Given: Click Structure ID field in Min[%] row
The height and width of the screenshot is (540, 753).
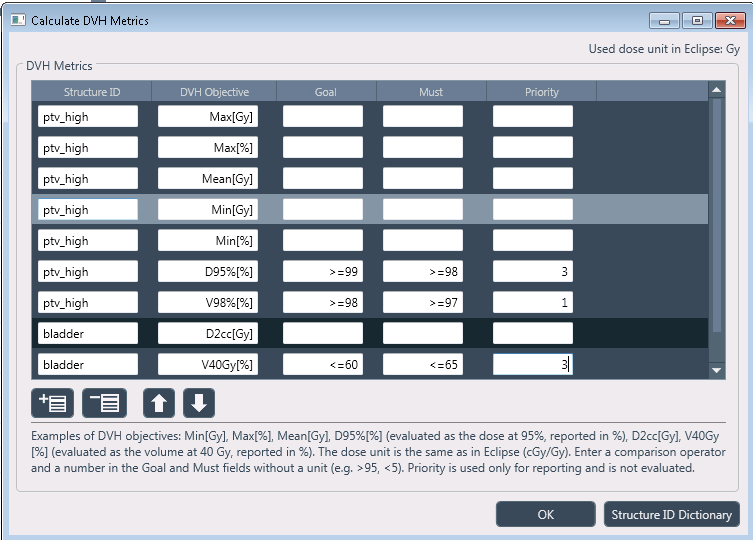Looking at the screenshot, I should click(88, 241).
